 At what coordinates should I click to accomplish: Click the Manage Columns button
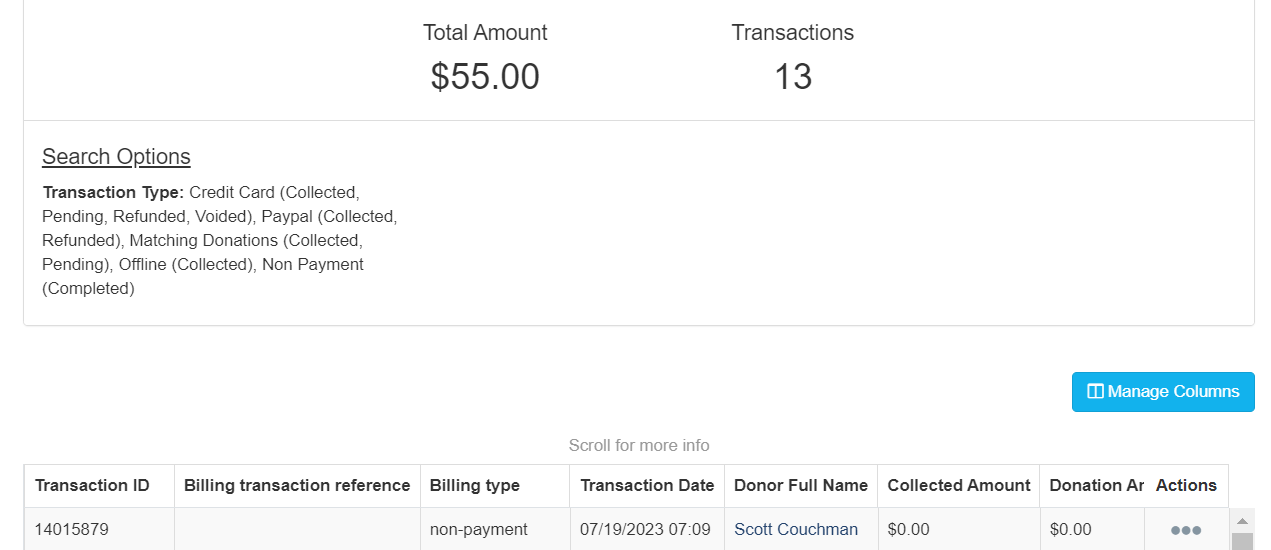point(1163,392)
